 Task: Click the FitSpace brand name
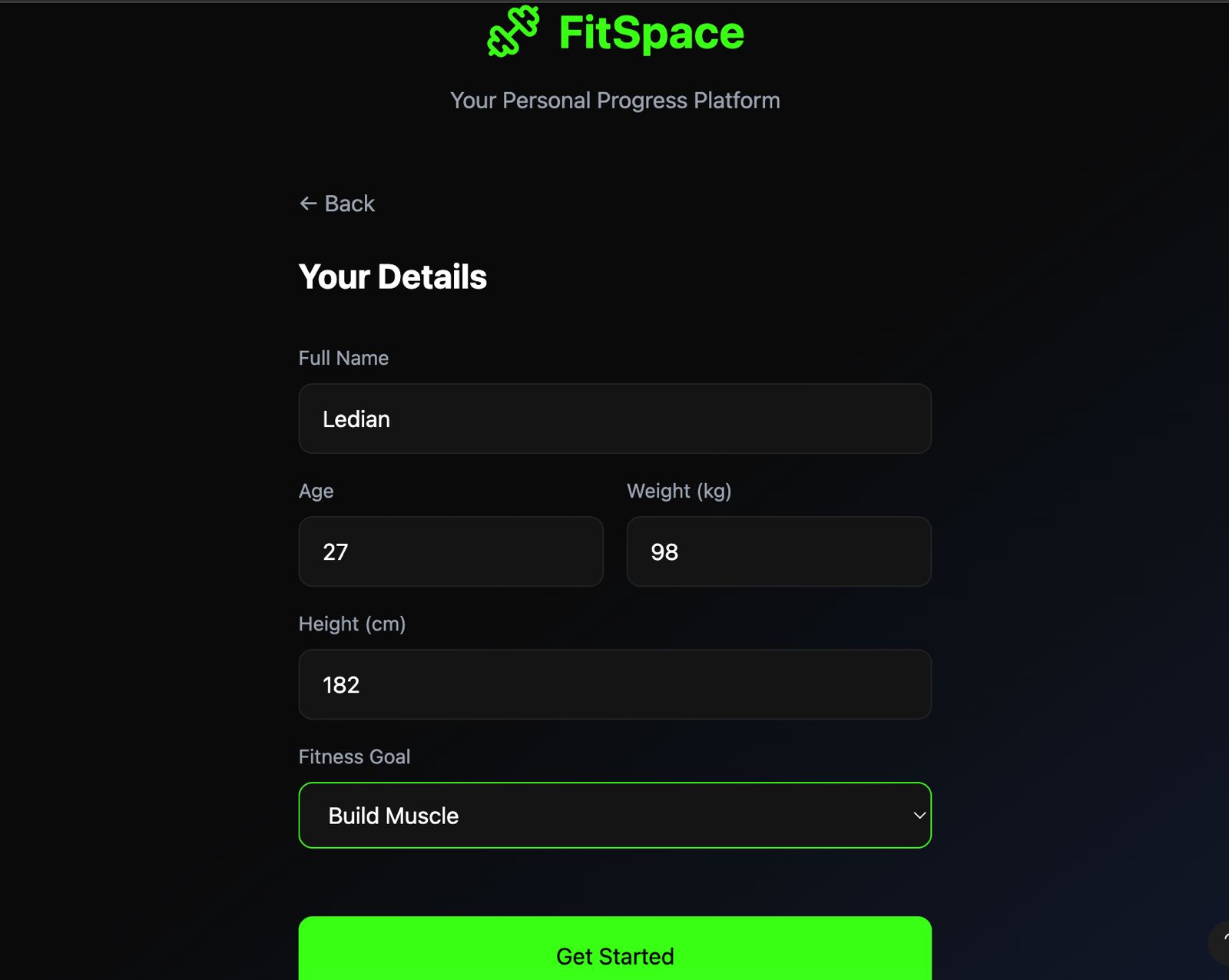point(651,33)
